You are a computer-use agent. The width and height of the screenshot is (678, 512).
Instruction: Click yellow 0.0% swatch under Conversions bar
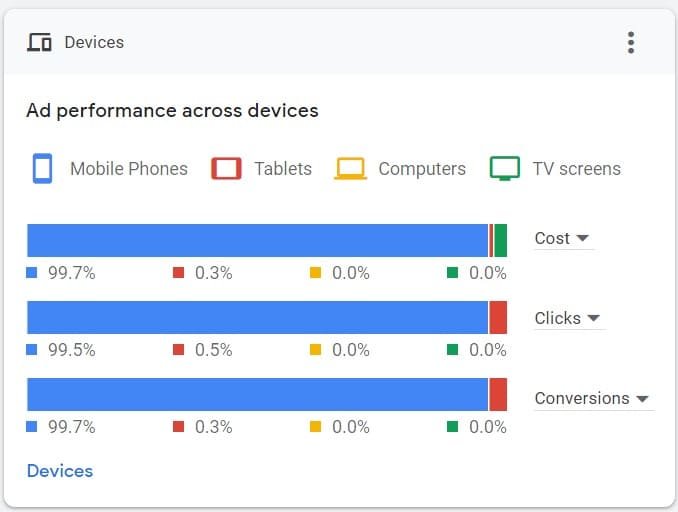316,427
